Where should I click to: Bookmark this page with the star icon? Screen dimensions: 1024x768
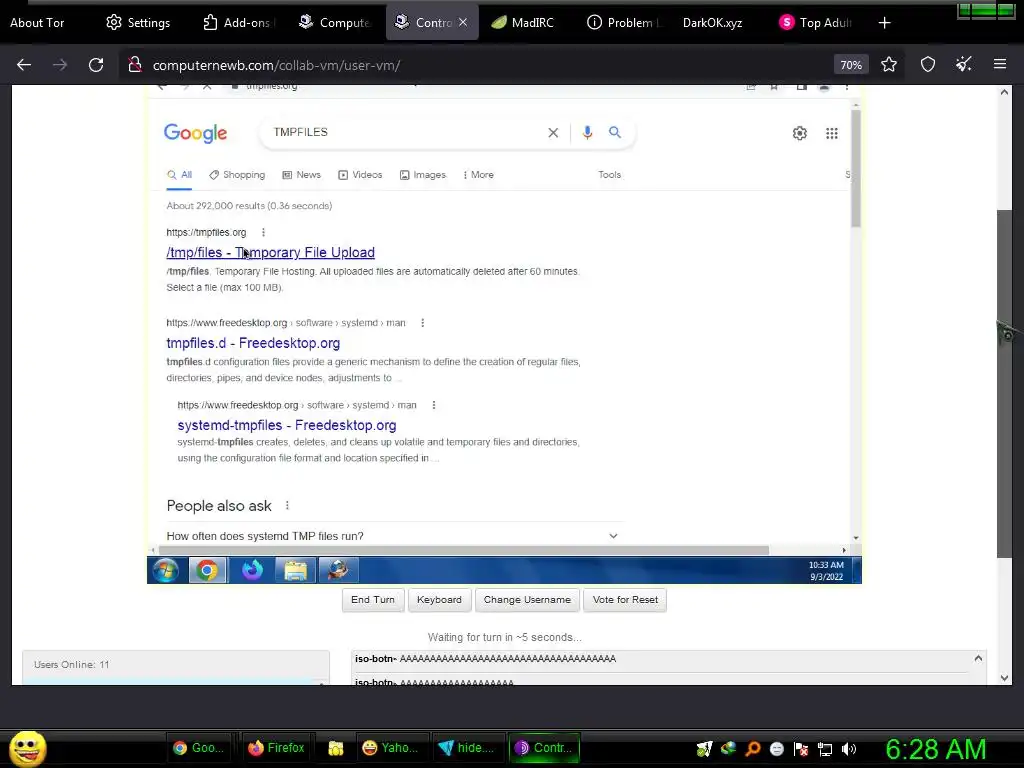tap(889, 65)
